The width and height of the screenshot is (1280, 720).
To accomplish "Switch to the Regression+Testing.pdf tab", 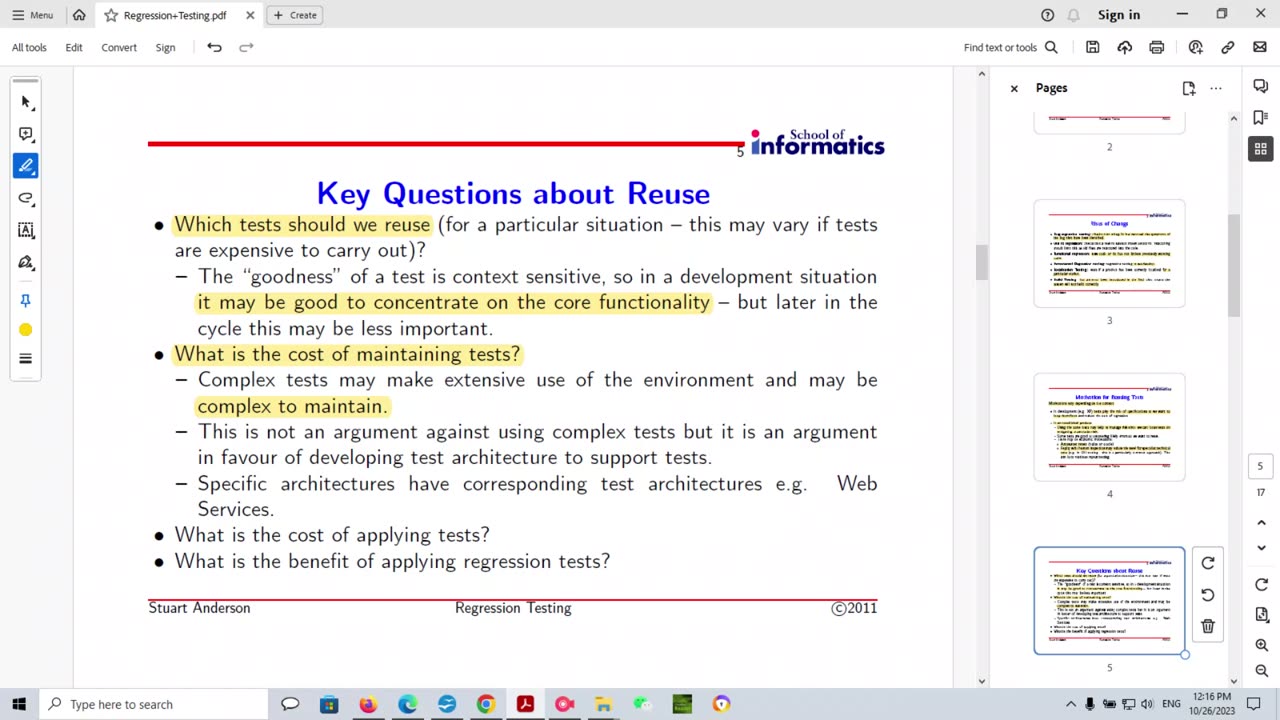I will [x=175, y=15].
